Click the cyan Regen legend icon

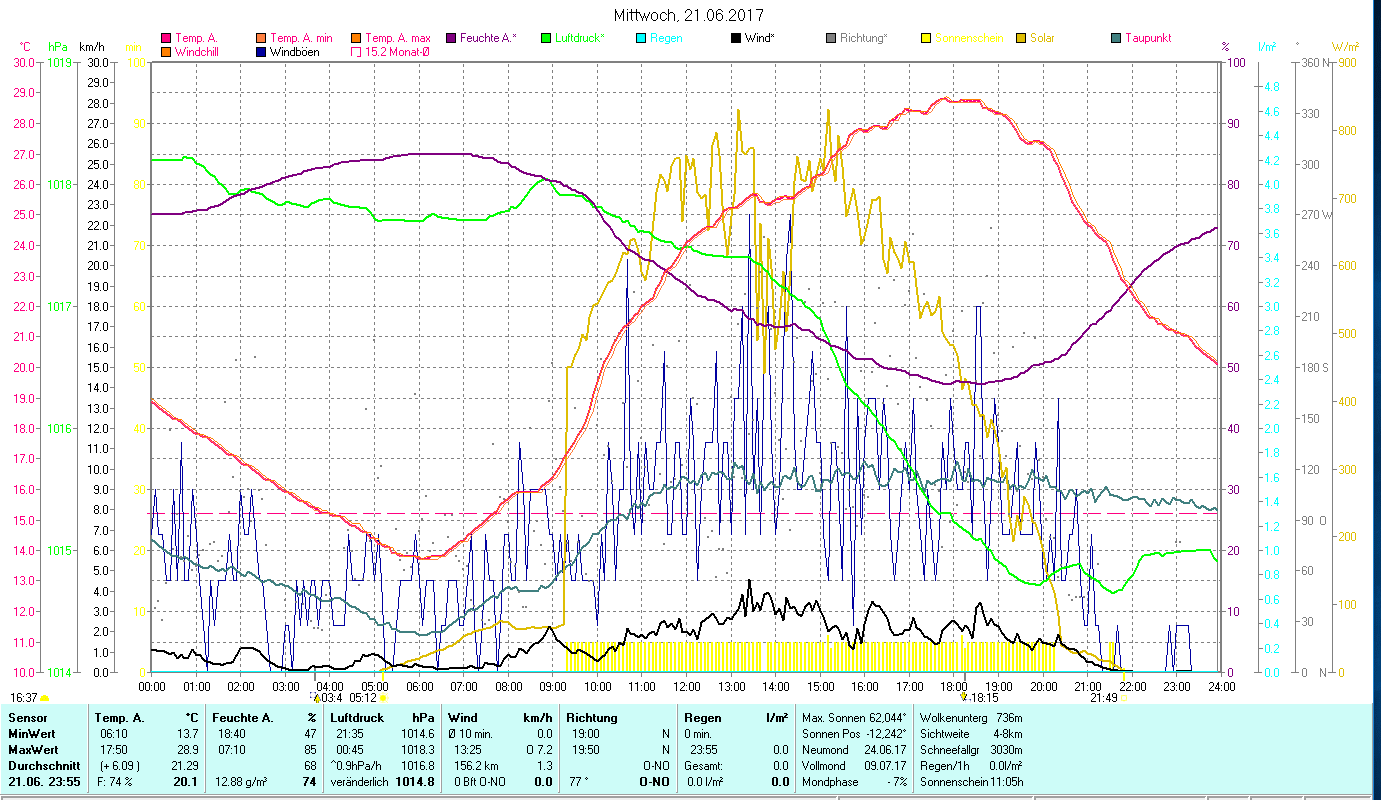click(x=641, y=38)
